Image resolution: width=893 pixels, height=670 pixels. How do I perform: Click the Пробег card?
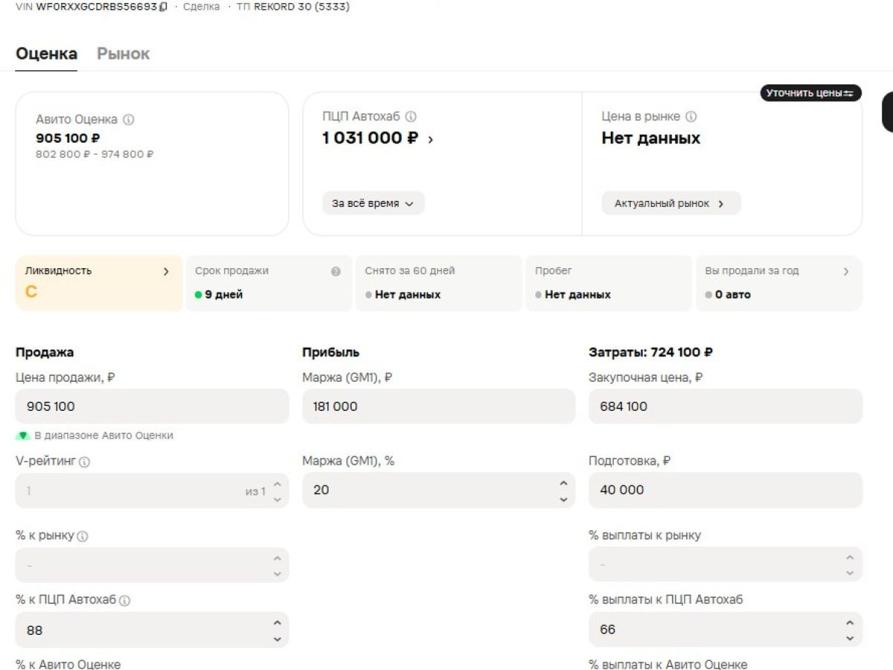click(608, 283)
